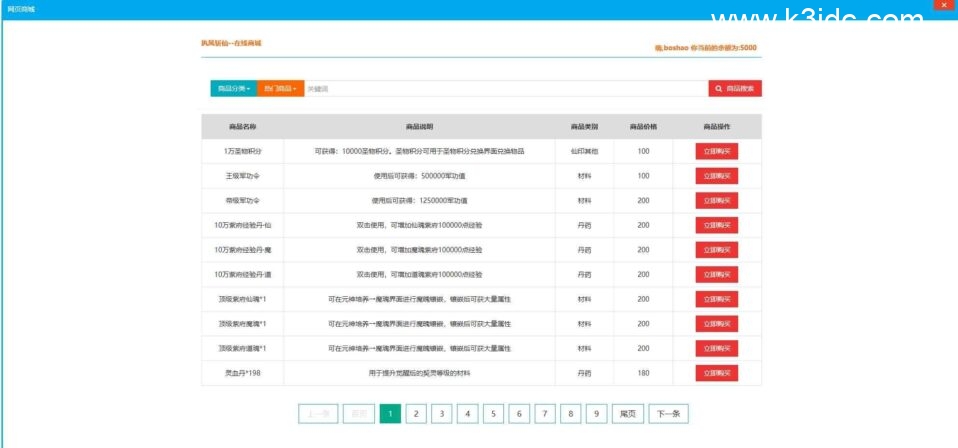Buy the 灵血丹*198 item
The image size is (958, 448).
(x=717, y=373)
